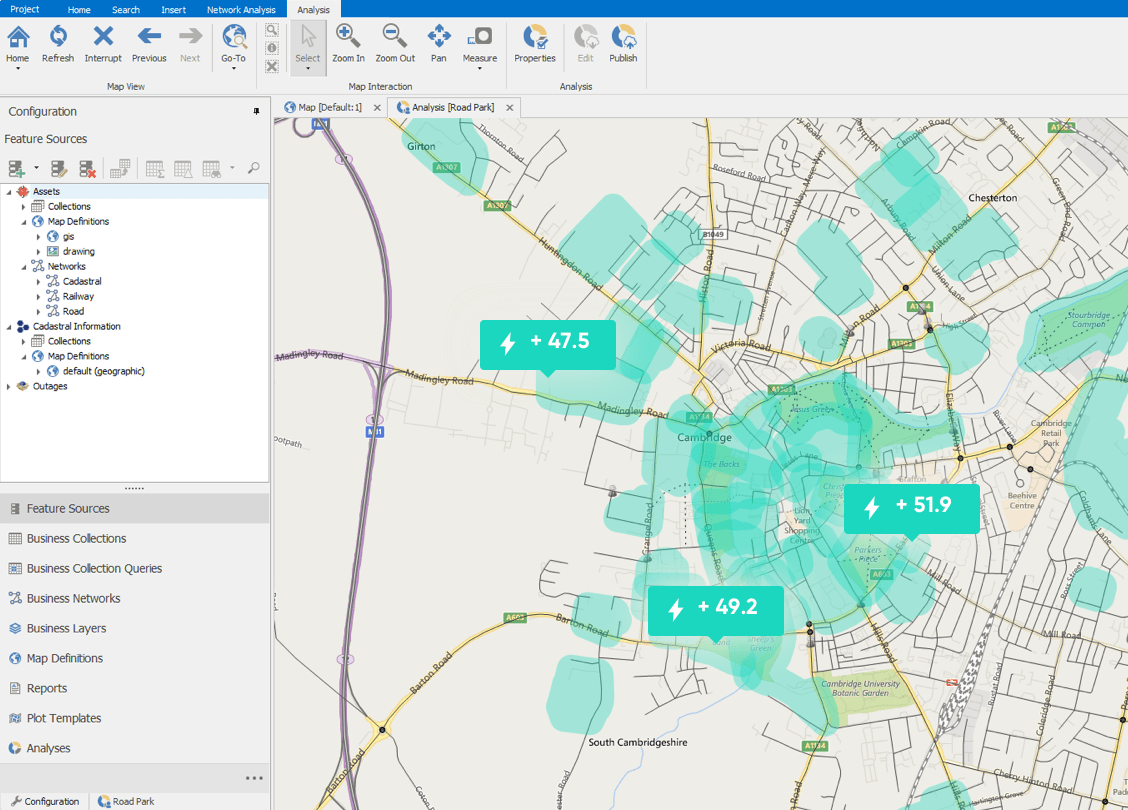Refresh the map view

(58, 44)
